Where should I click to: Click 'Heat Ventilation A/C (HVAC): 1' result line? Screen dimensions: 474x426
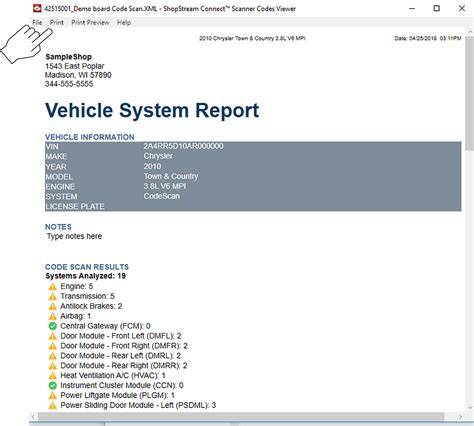click(113, 376)
